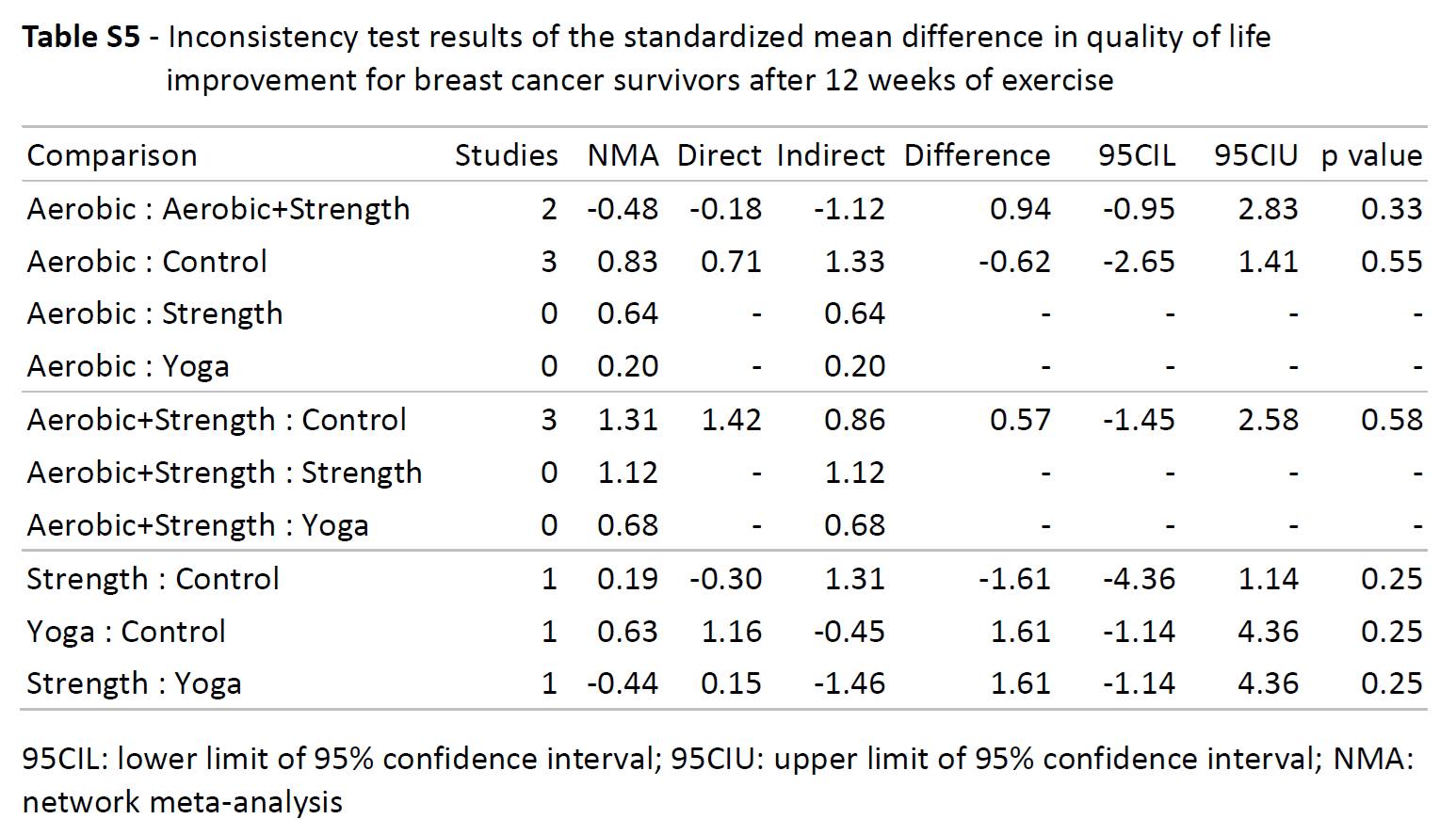The image size is (1456, 835).
Task: Click the 95CIL column header
Action: click(x=1137, y=155)
